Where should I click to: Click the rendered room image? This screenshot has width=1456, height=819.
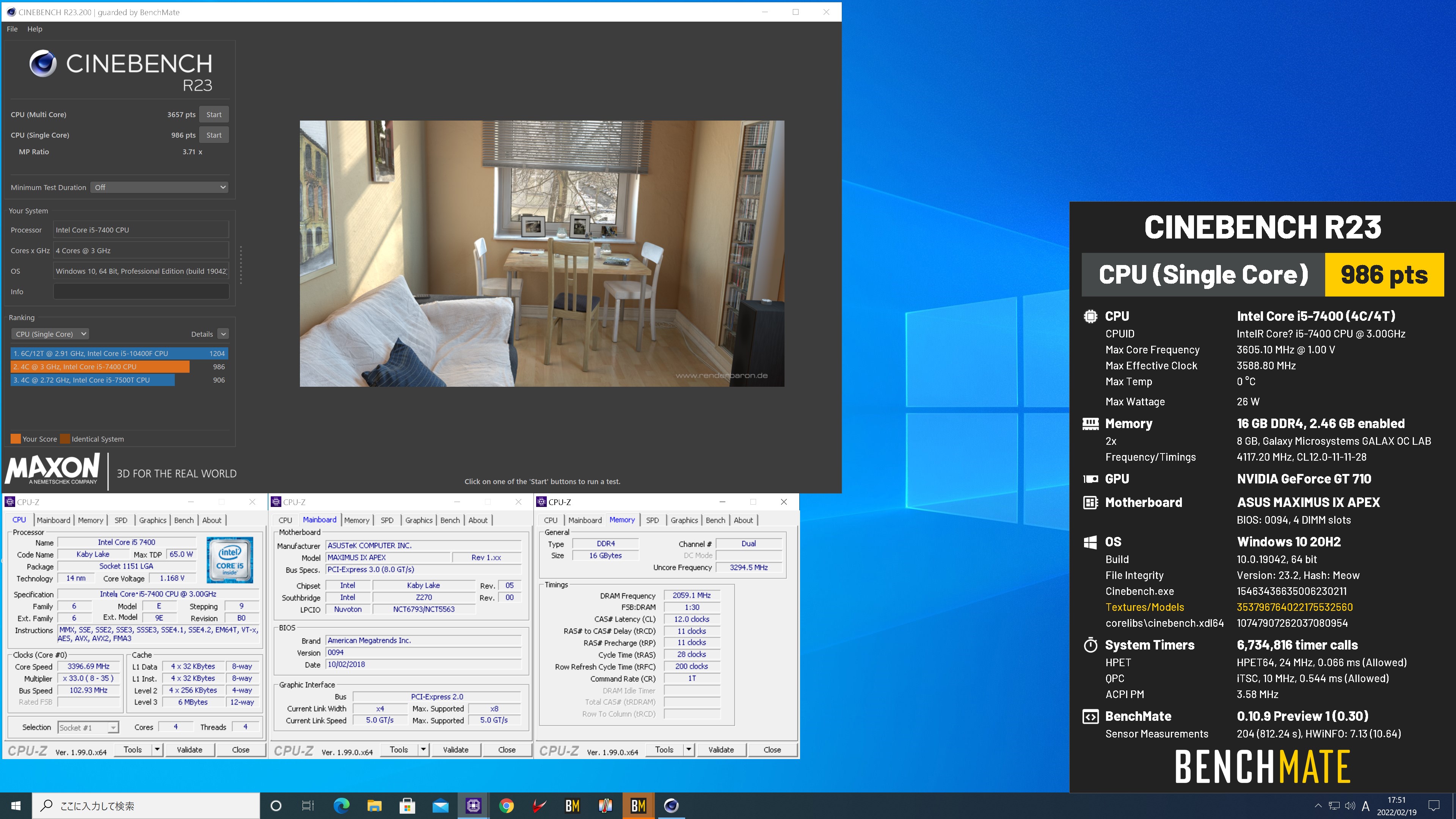541,253
